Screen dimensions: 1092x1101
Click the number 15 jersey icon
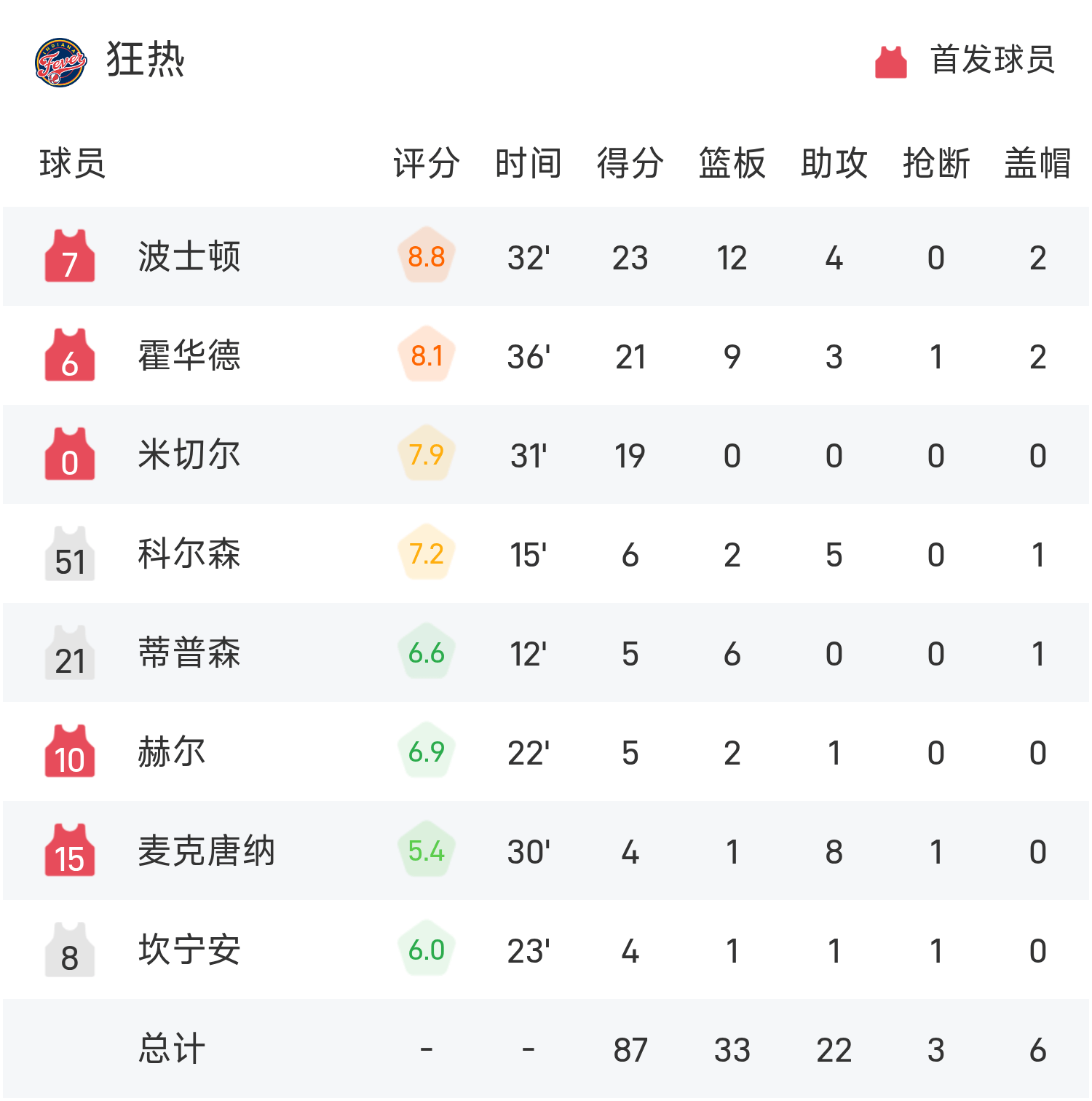point(70,851)
